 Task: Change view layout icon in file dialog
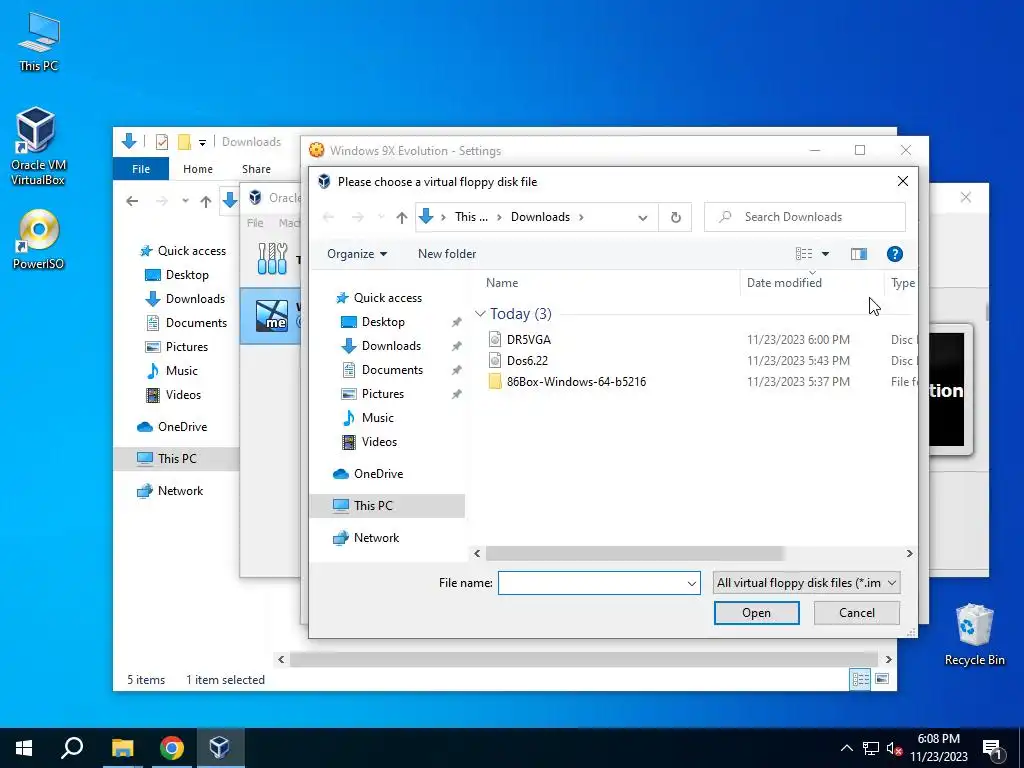804,254
